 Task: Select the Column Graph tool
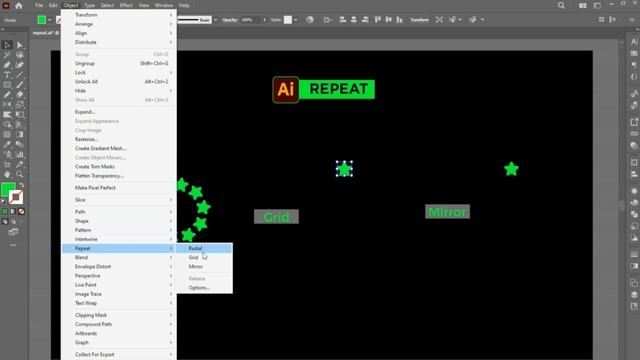pos(19,154)
